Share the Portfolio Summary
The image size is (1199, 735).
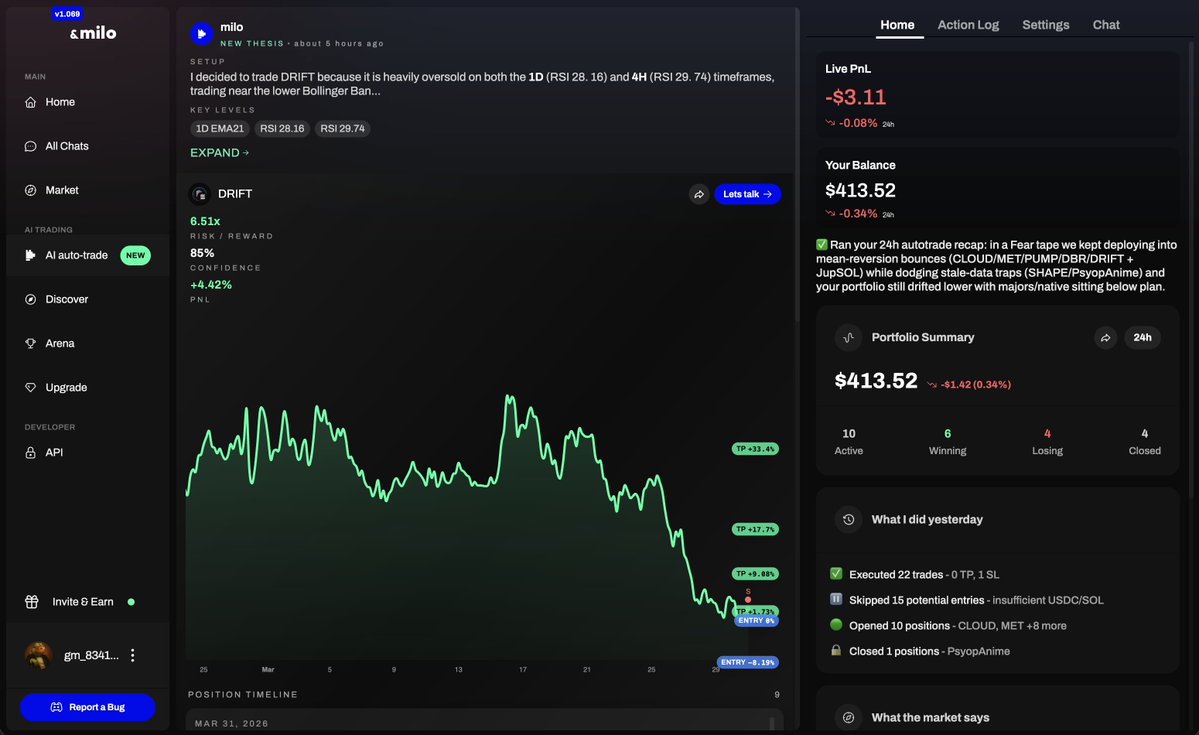(1105, 337)
